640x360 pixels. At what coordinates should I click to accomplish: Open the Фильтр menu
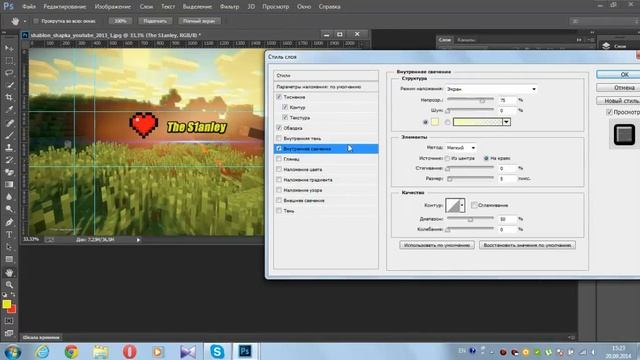click(229, 7)
